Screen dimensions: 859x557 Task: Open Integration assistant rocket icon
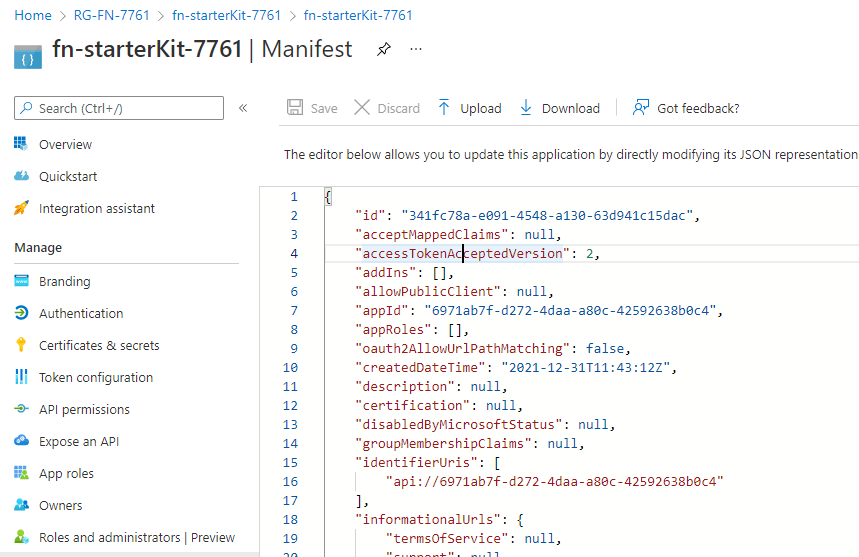pos(21,208)
